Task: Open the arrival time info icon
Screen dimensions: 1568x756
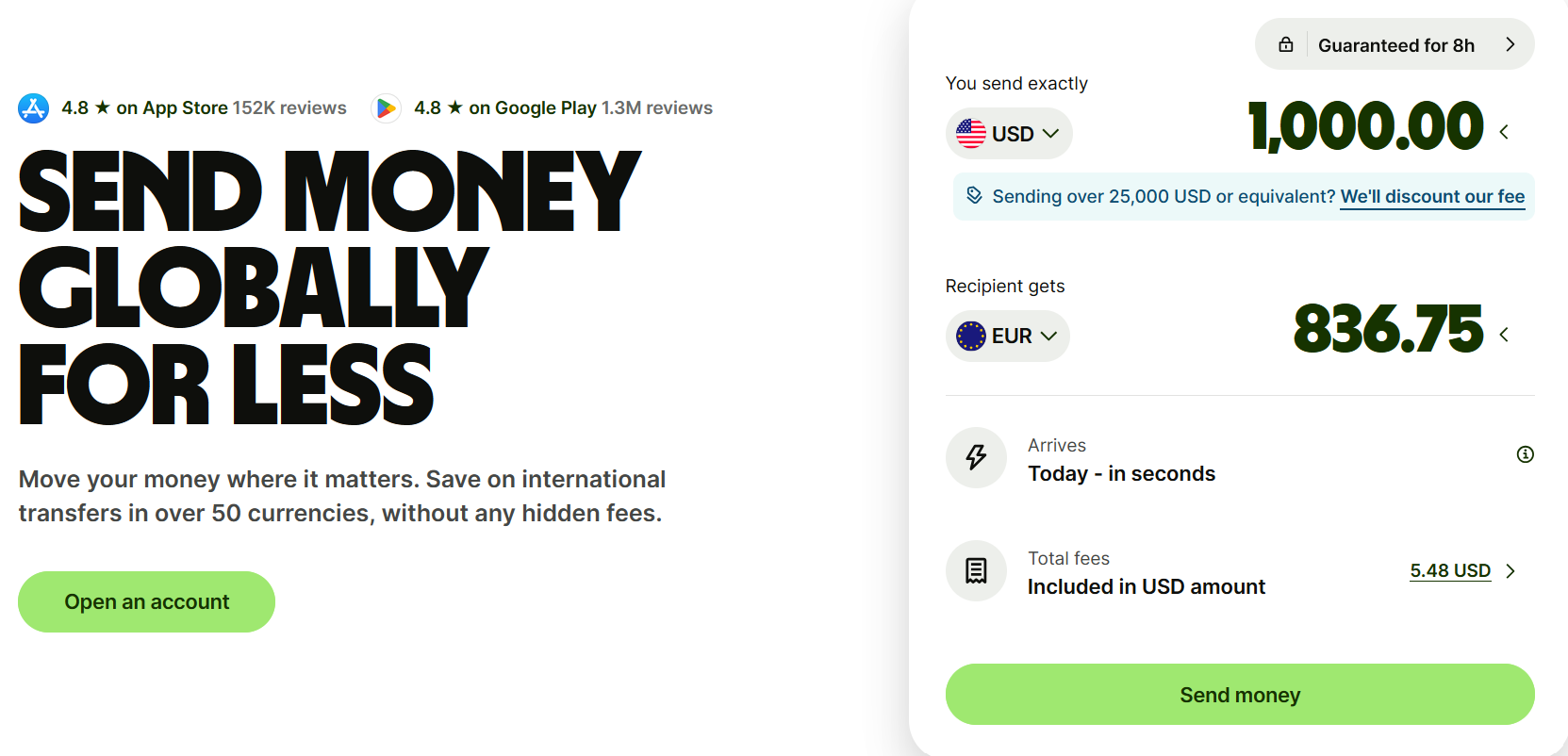Action: (x=1525, y=454)
